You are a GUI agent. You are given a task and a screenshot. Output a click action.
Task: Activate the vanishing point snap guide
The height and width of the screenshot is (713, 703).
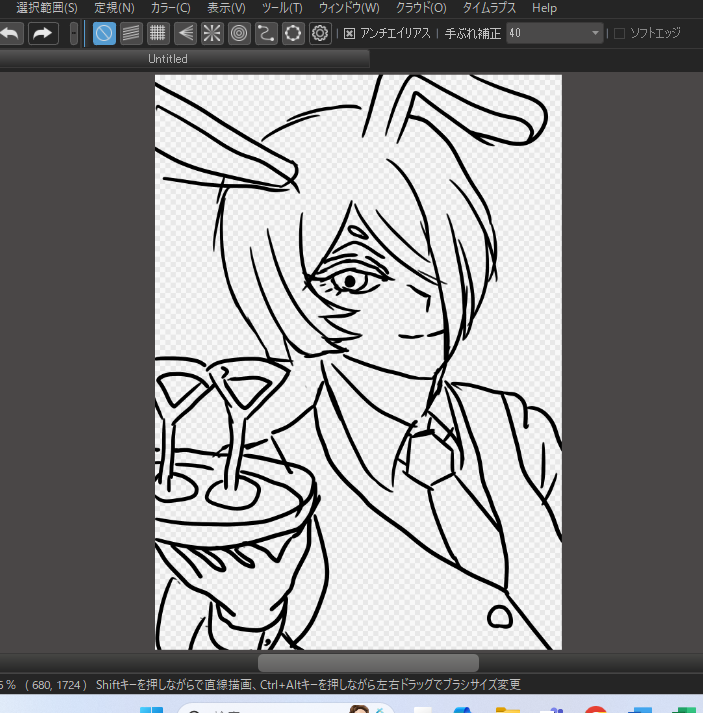(185, 33)
